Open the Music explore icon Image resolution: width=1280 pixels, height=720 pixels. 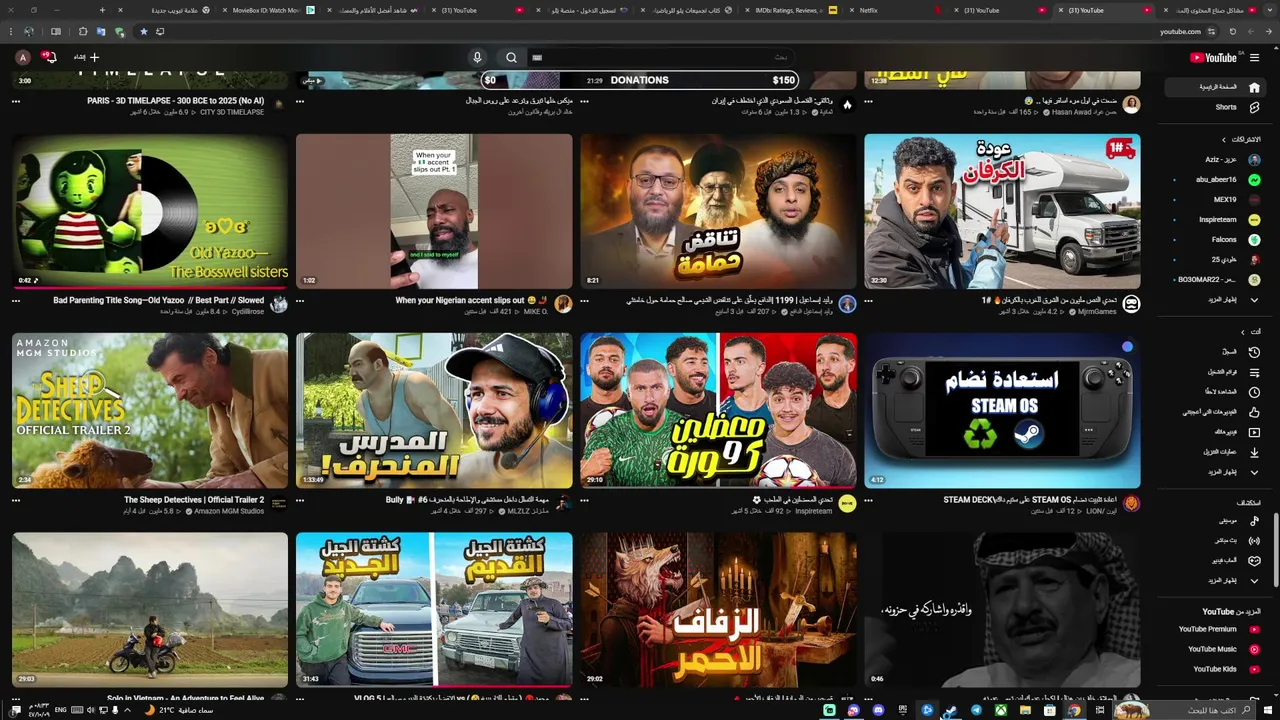click(x=1254, y=521)
